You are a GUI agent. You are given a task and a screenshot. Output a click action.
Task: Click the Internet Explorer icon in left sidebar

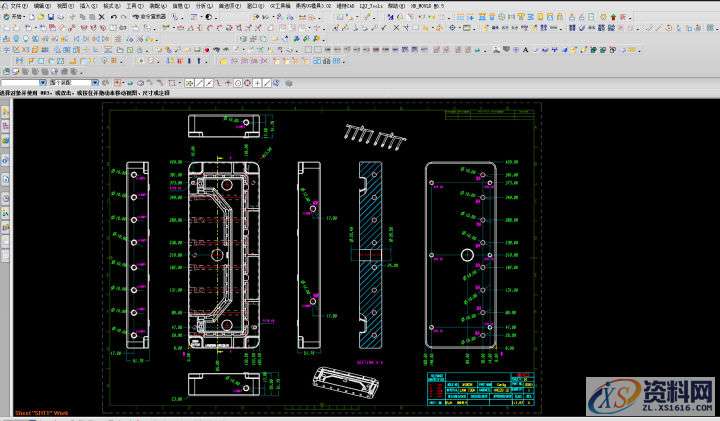click(x=5, y=160)
